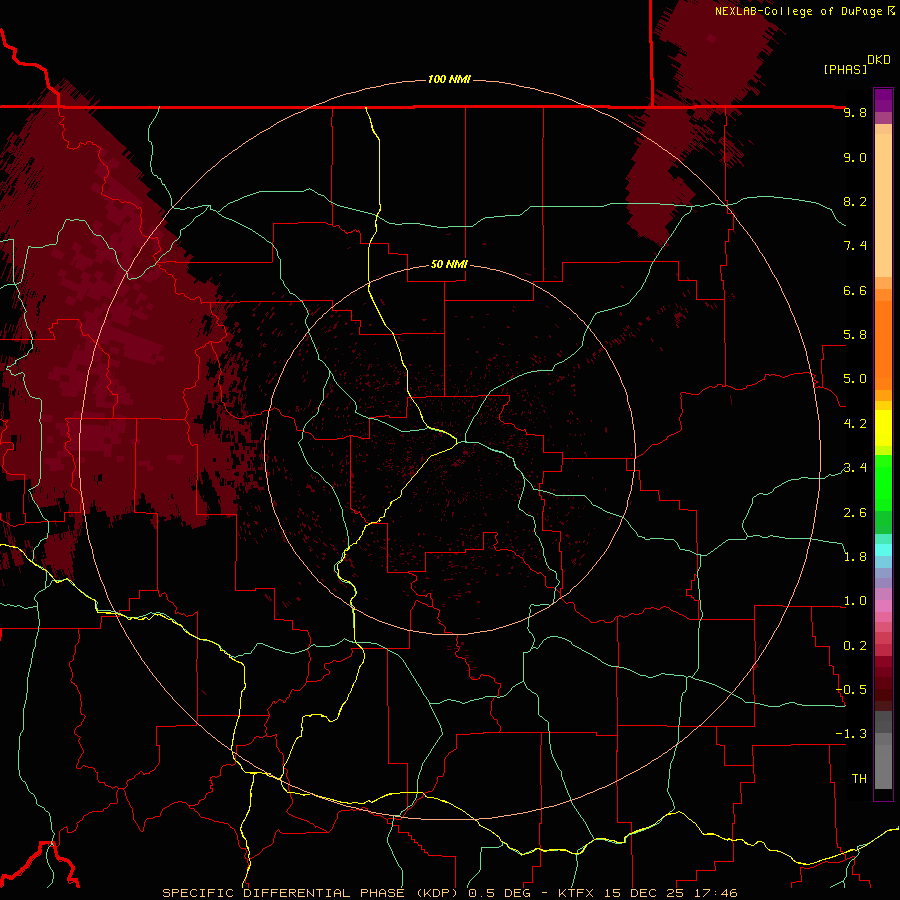Click the 9.8 color scale value
This screenshot has width=900, height=900.
click(855, 112)
